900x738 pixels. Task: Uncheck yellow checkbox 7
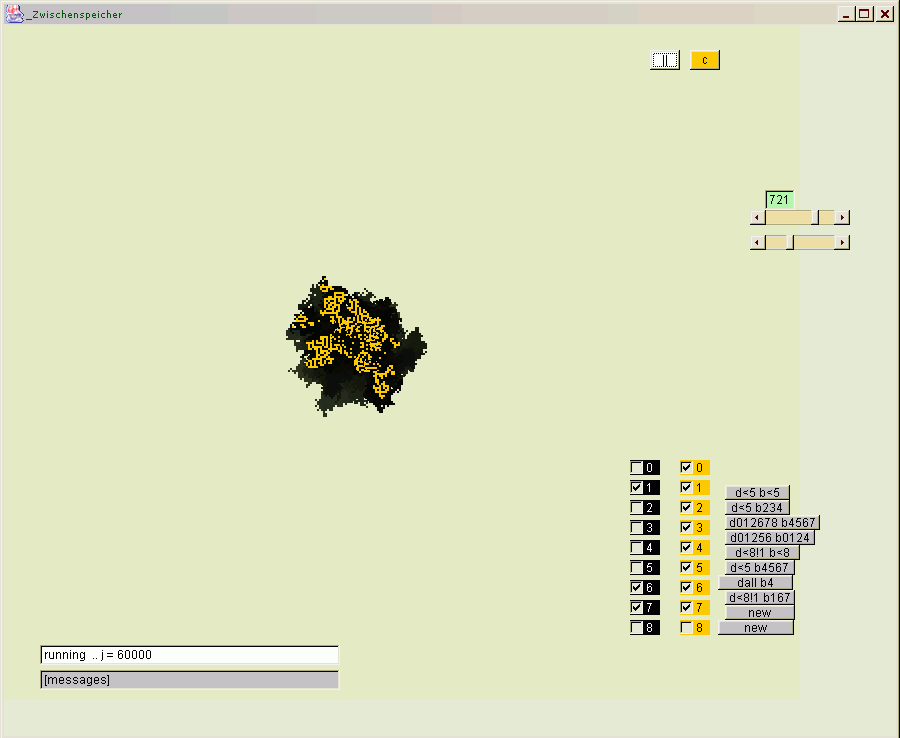686,607
